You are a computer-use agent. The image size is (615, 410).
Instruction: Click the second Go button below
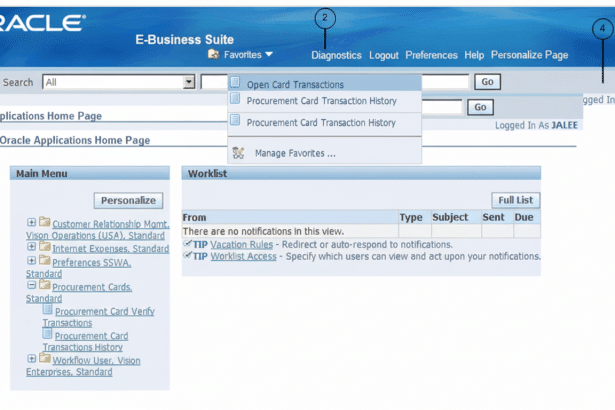(x=480, y=107)
